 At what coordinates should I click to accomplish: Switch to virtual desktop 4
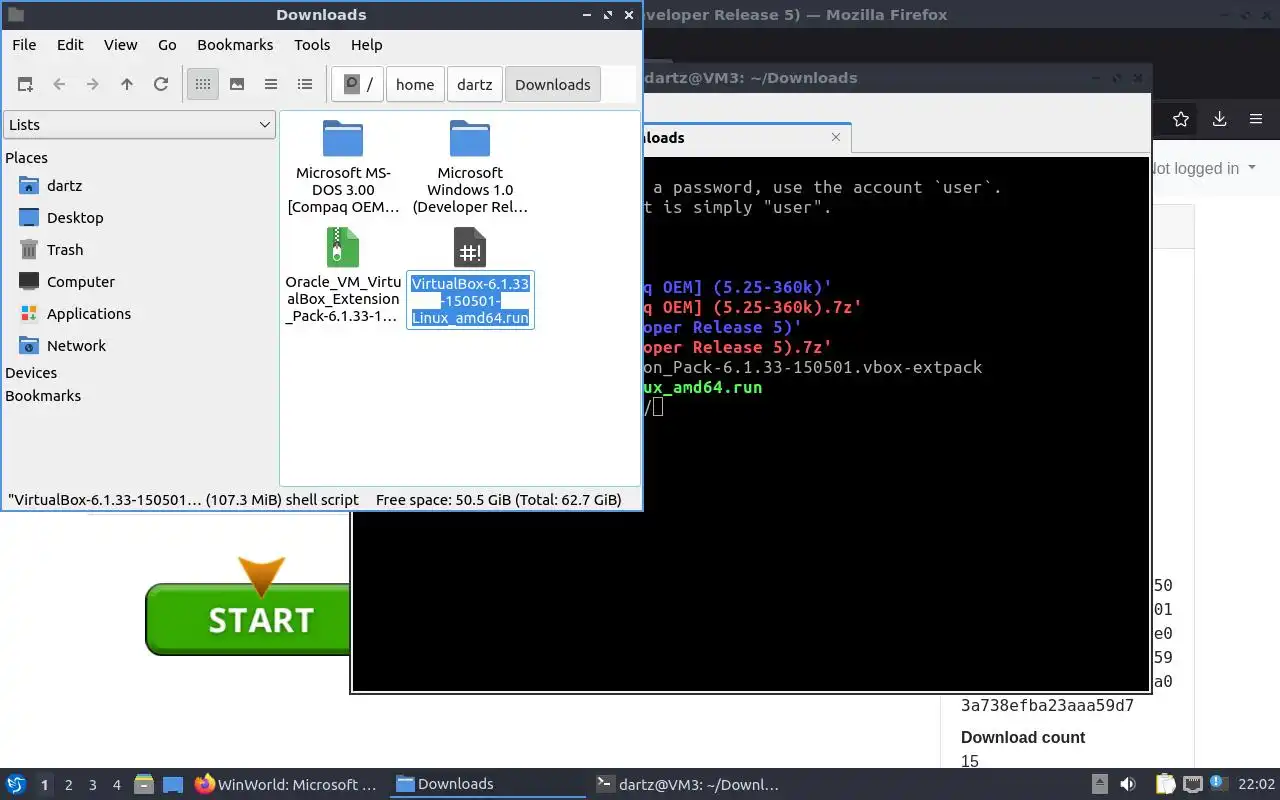117,785
